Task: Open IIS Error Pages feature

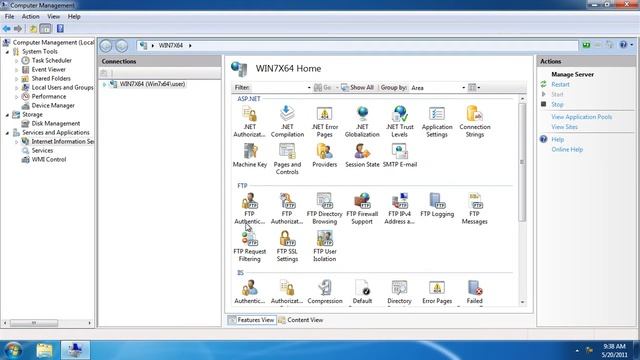Action: [x=437, y=292]
